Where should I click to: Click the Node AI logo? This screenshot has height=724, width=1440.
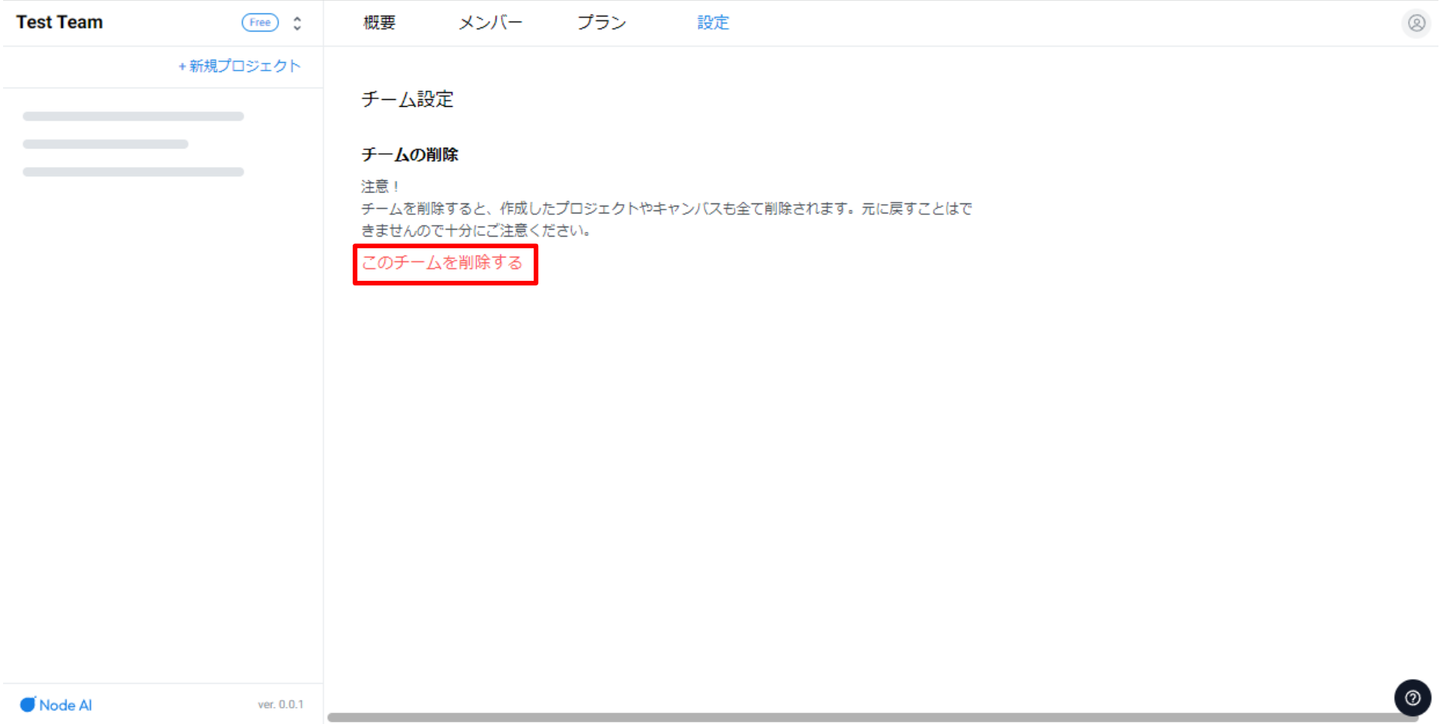click(x=56, y=705)
